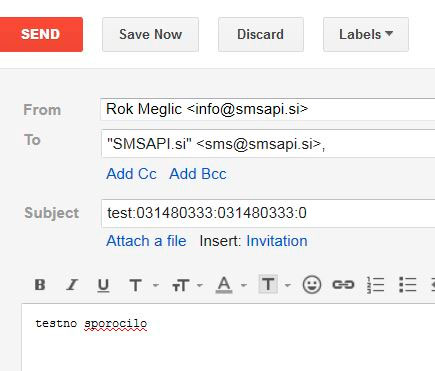Send the email with the SEND button

40,34
